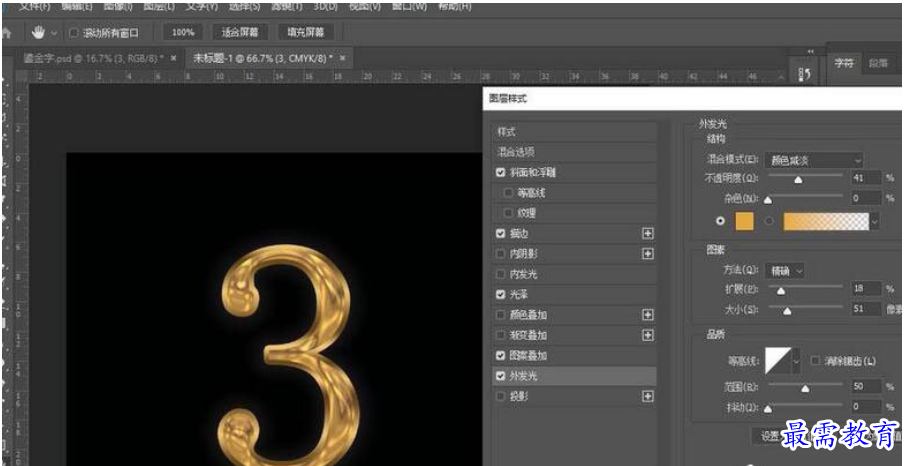Select the gradient glow radio button
Screen dimensions: 905x466
[x=769, y=221]
